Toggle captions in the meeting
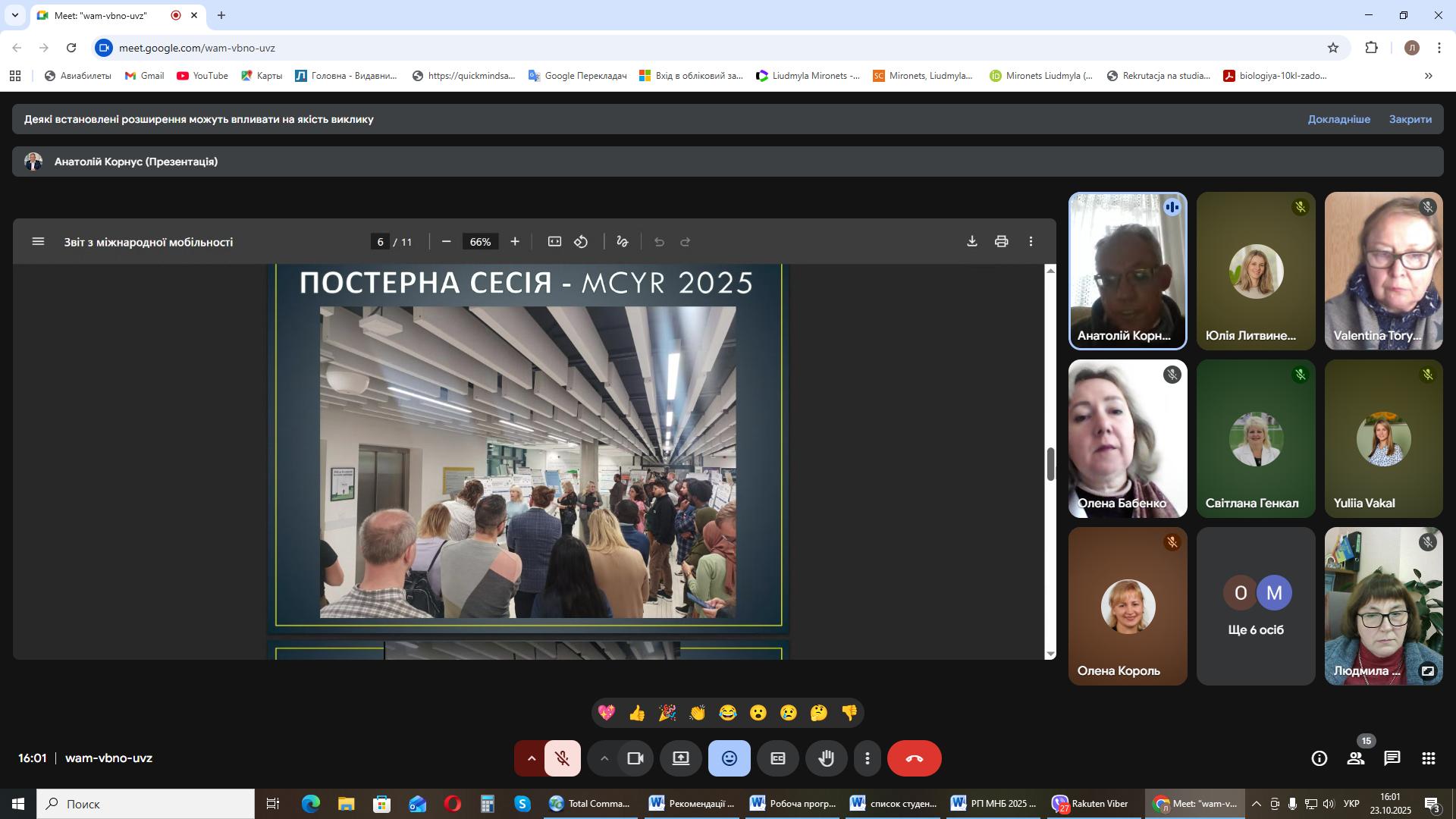 tap(777, 758)
